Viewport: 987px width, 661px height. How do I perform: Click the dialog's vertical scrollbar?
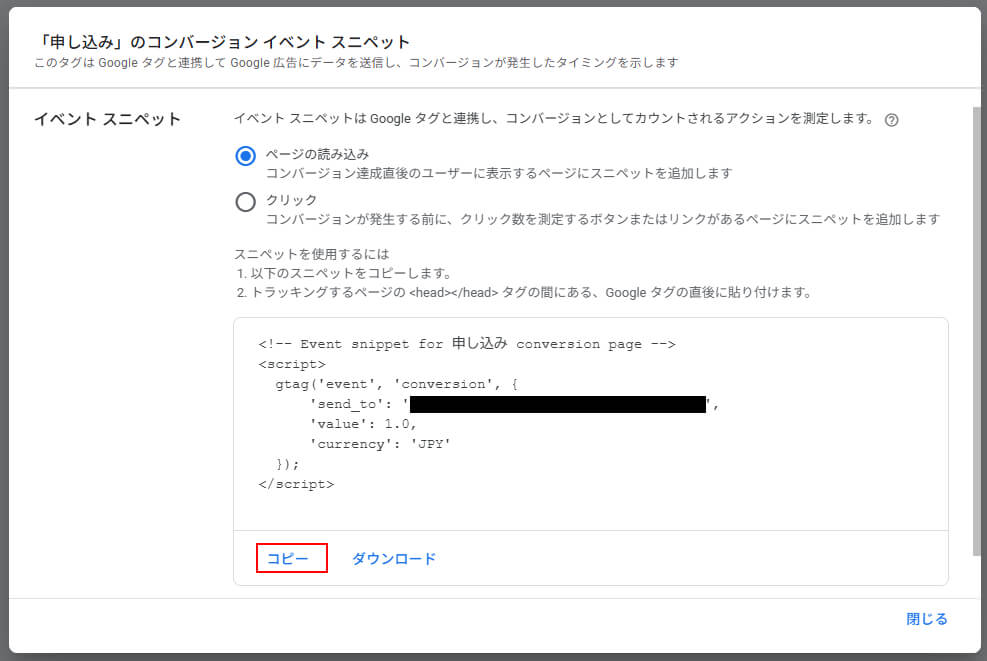click(x=977, y=330)
